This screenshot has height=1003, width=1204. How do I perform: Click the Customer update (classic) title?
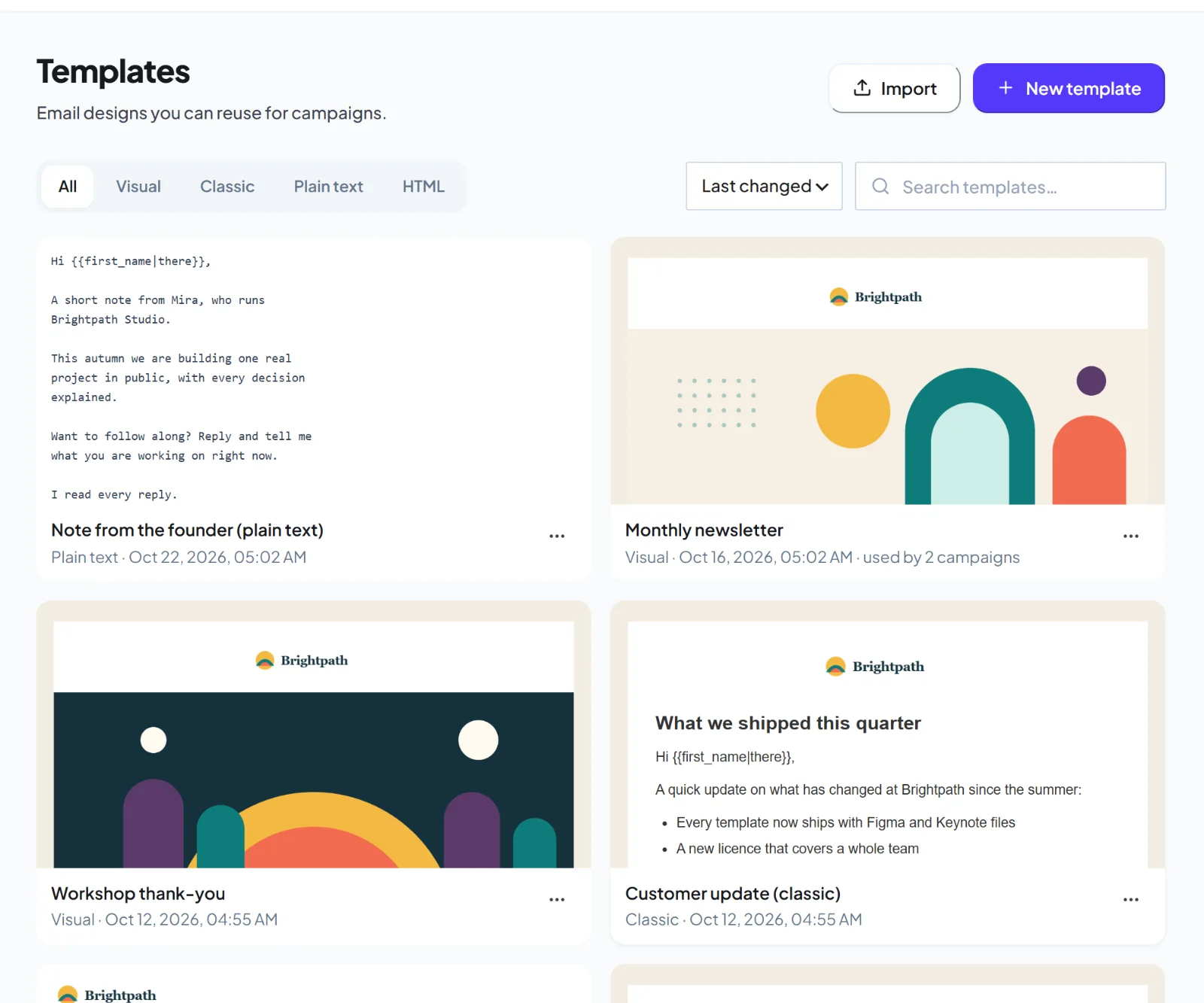(x=733, y=894)
